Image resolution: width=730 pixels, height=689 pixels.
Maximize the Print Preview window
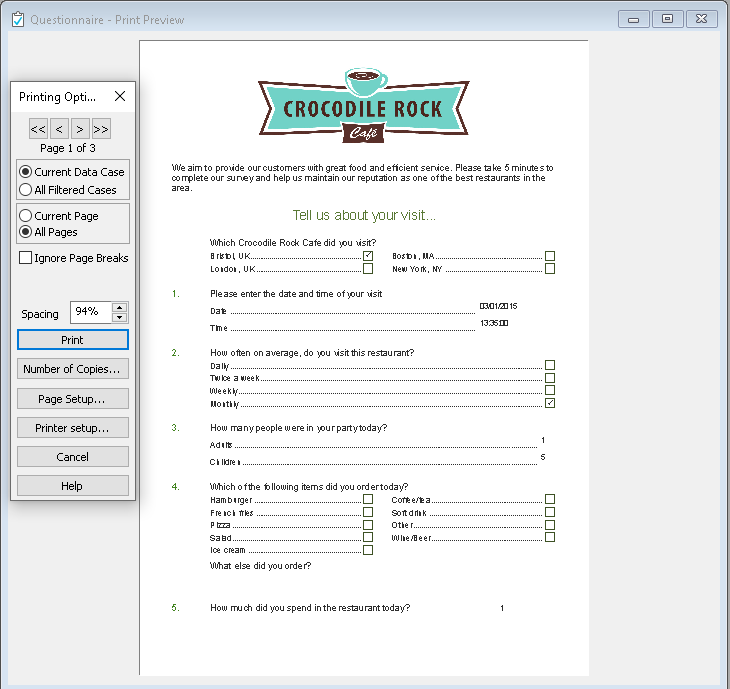tap(667, 19)
